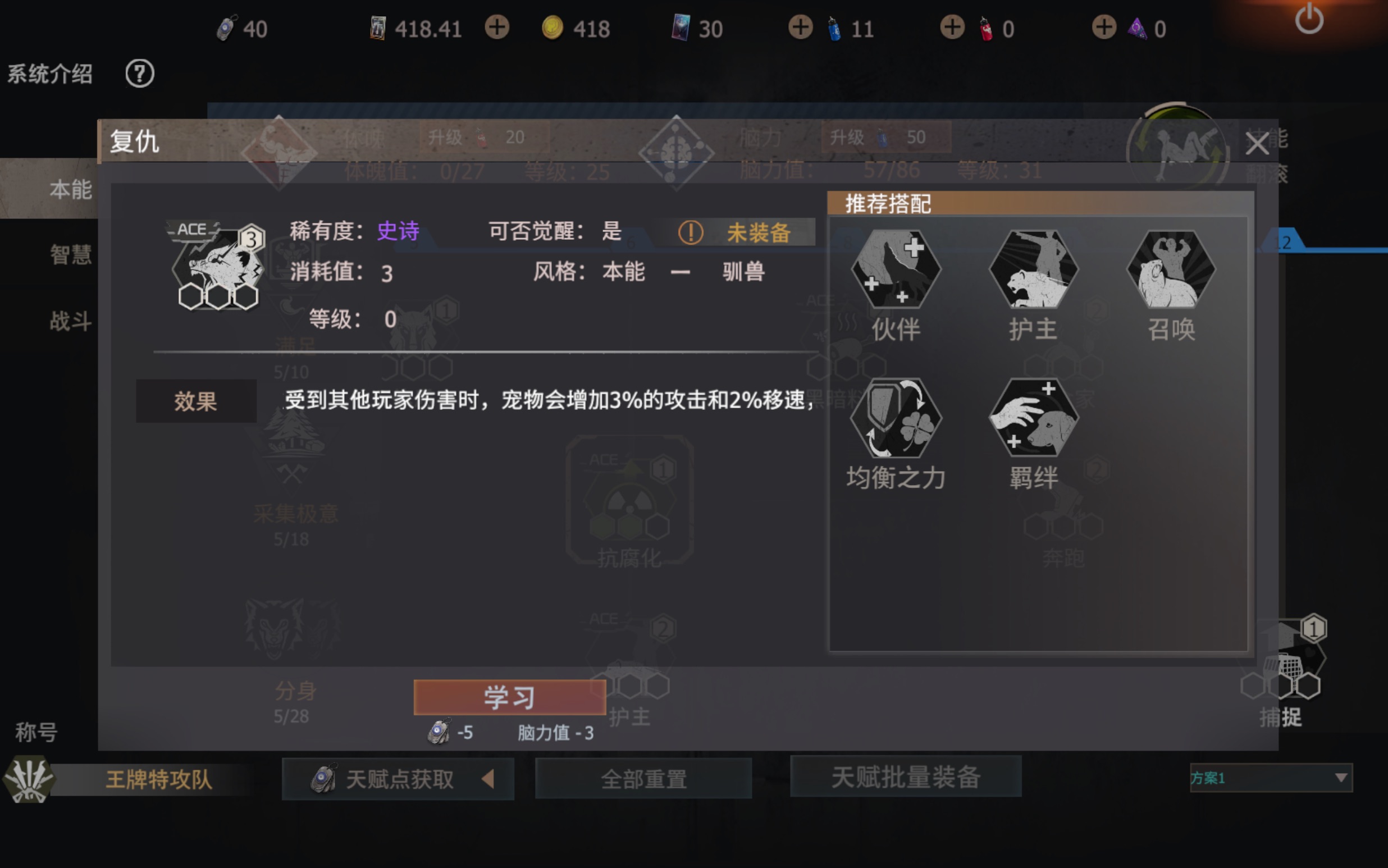
Task: Click the power icon at top right
Action: coord(1309,19)
